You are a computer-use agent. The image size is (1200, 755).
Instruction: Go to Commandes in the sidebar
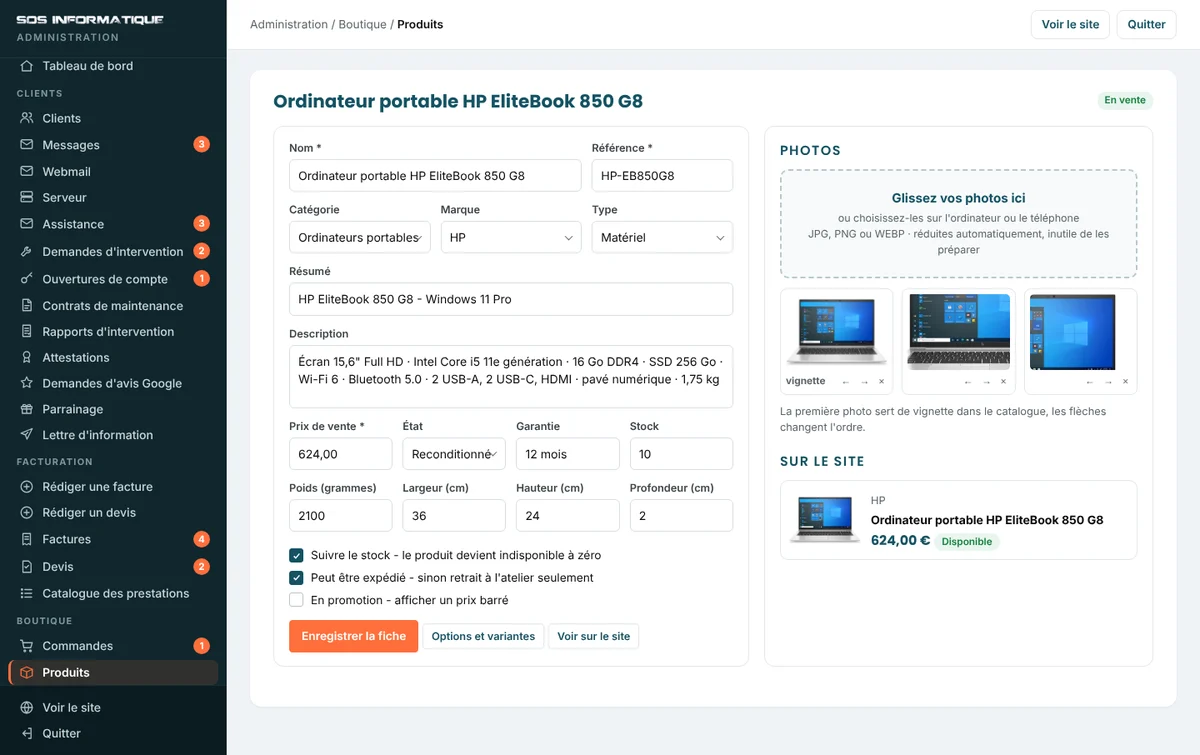113,646
